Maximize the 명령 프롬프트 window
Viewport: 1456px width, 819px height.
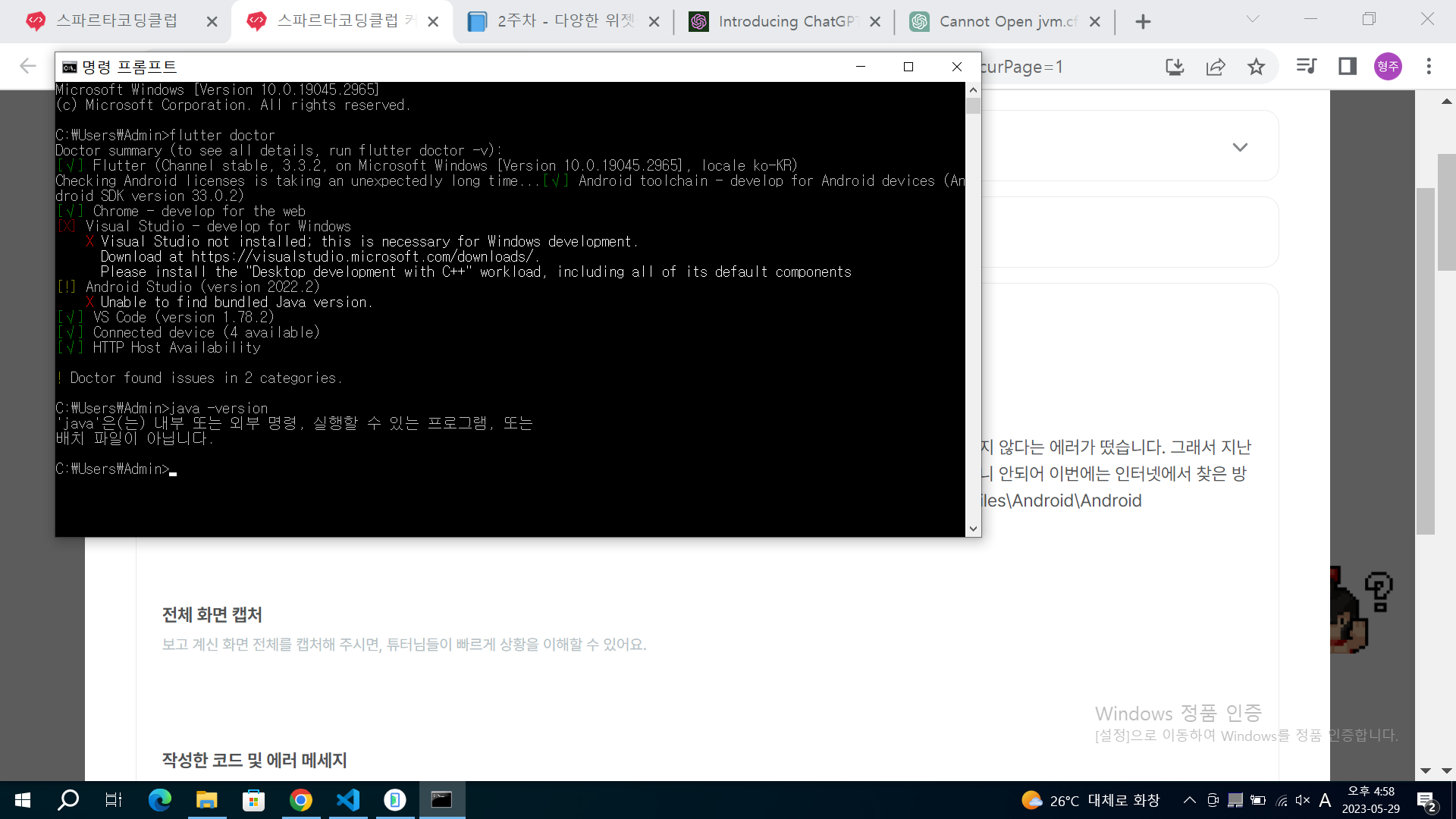coord(908,67)
